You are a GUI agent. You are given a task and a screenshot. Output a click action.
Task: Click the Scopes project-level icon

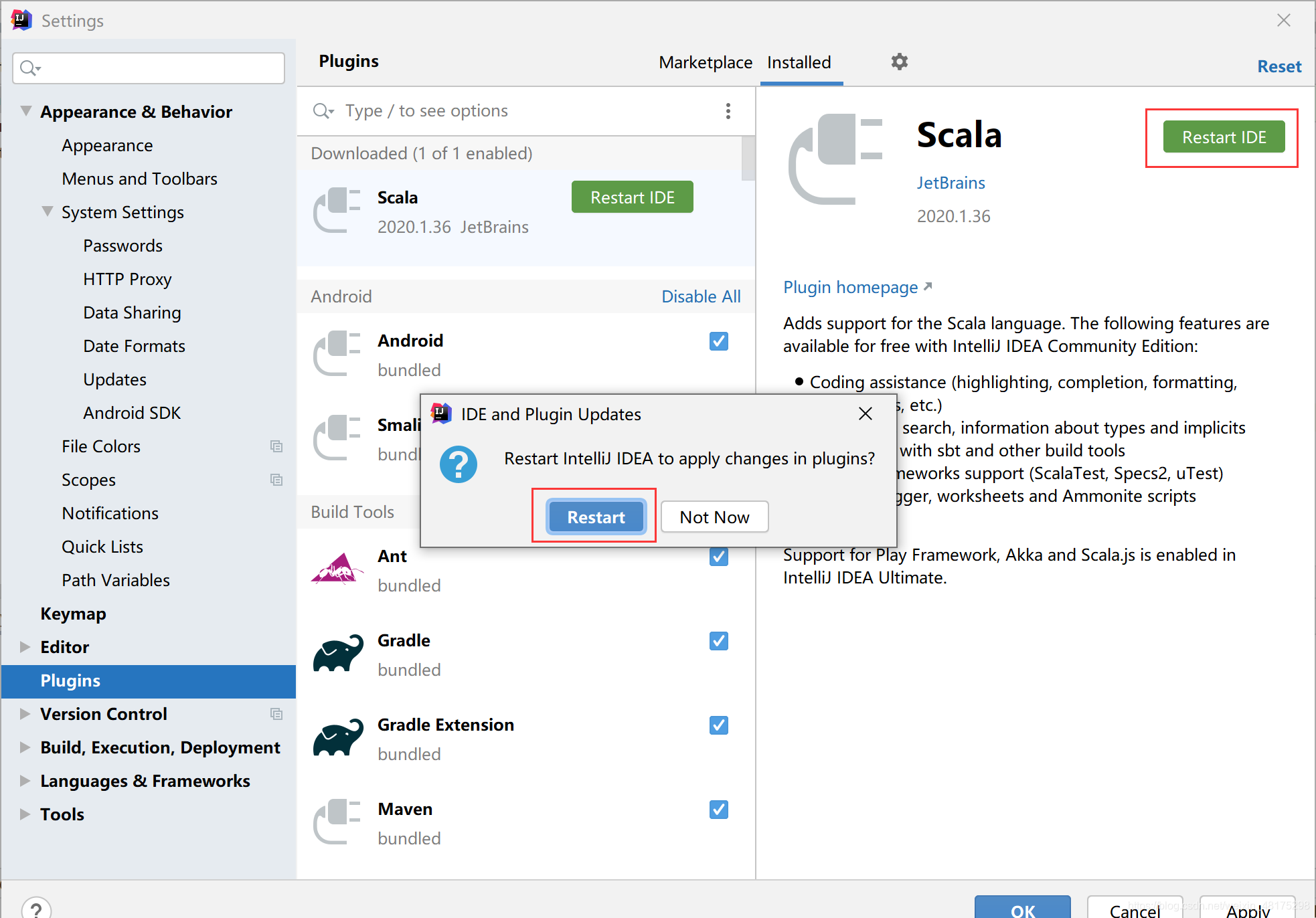[x=276, y=480]
